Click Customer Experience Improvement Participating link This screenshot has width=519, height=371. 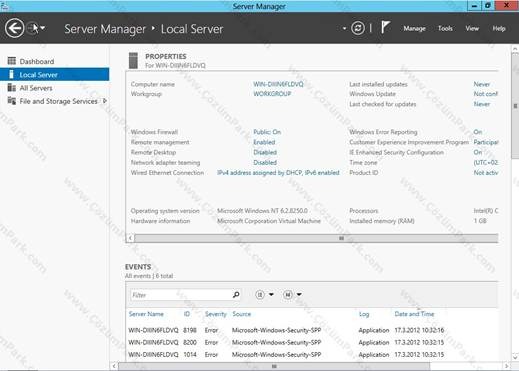[486, 142]
